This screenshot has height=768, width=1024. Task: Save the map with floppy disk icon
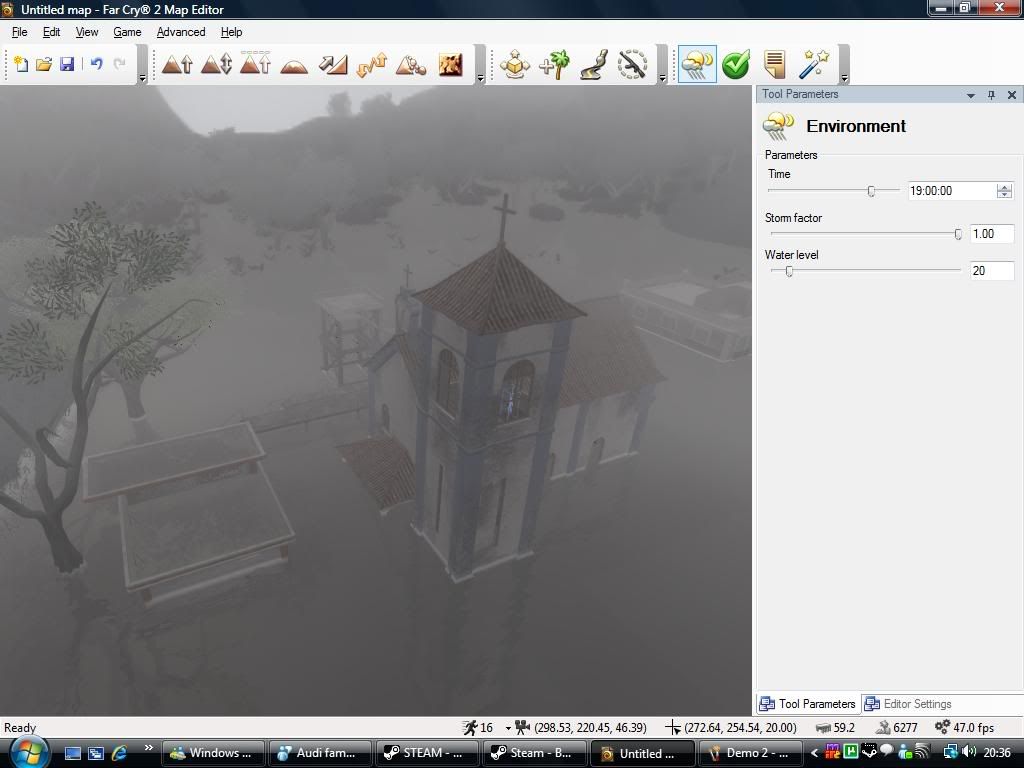67,64
